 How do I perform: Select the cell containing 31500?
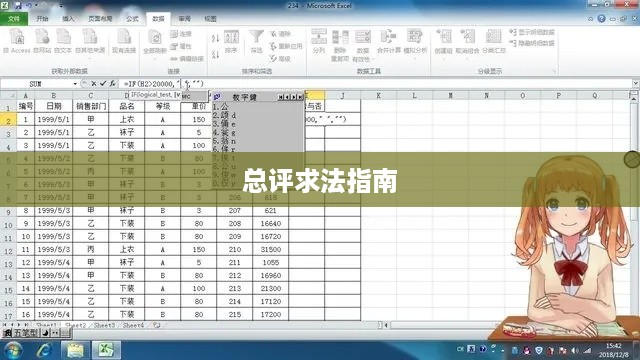pos(270,249)
